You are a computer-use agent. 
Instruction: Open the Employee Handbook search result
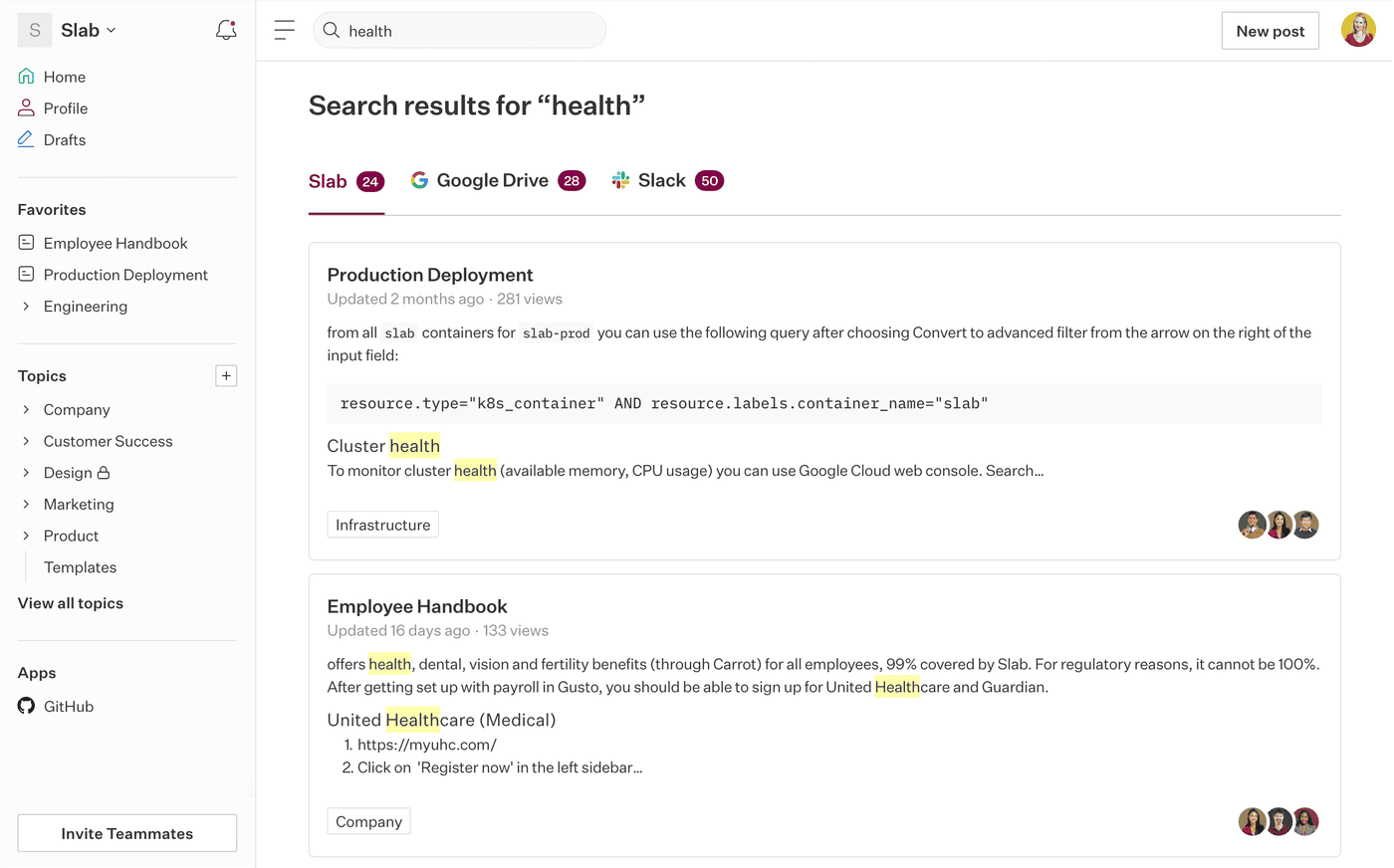click(x=416, y=606)
